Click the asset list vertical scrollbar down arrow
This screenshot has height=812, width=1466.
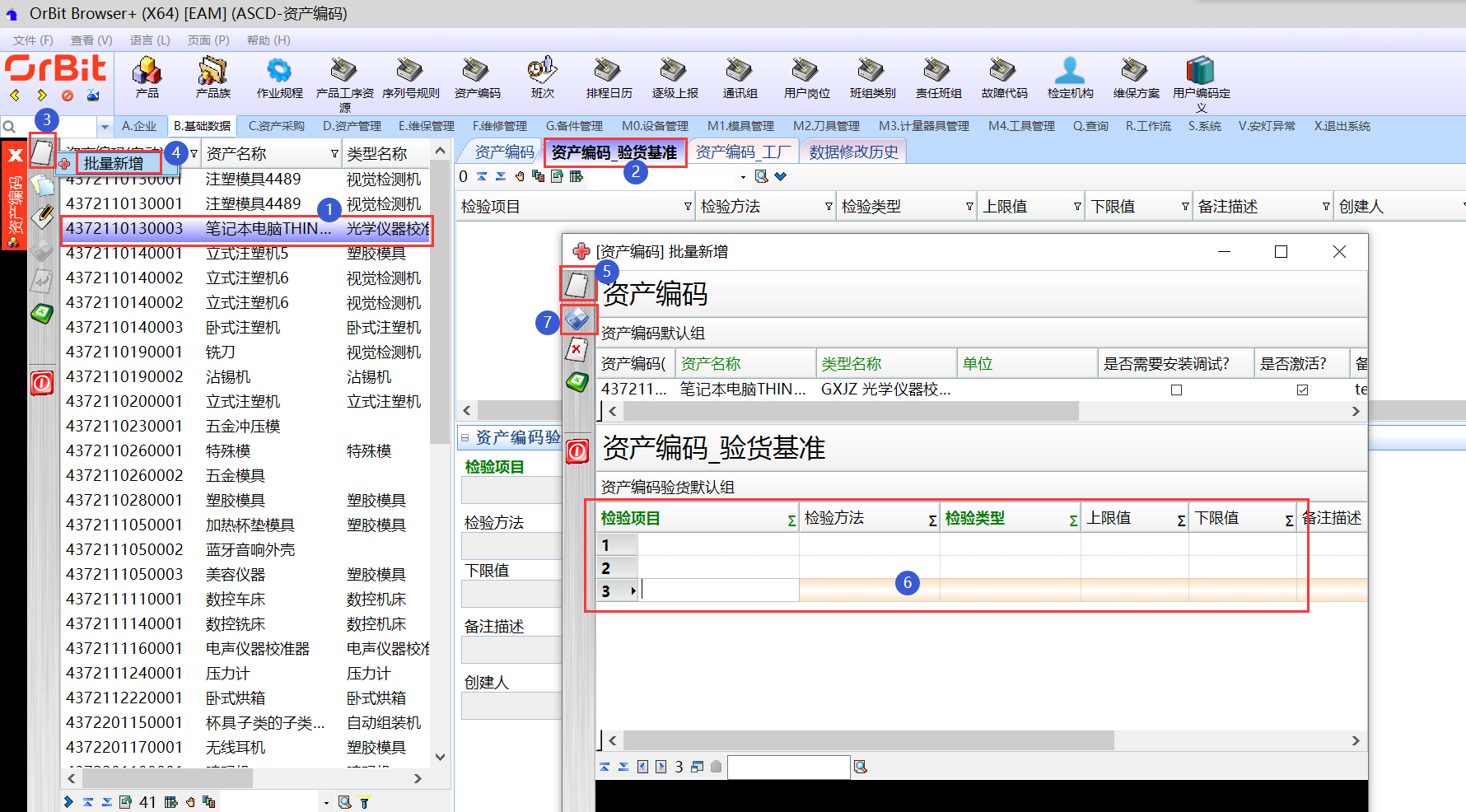click(x=441, y=757)
